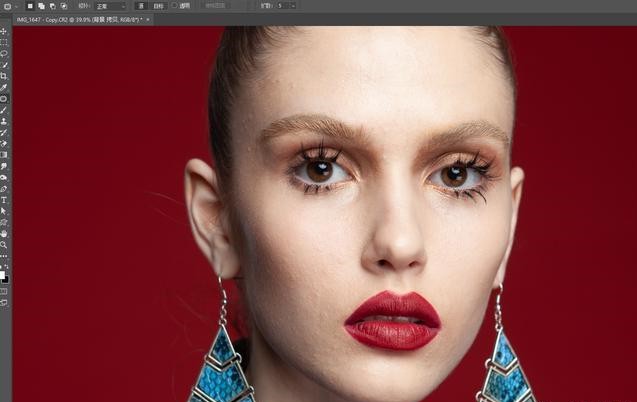Image resolution: width=637 pixels, height=402 pixels.
Task: Click the 扩散 value field showing 5
Action: [x=282, y=6]
